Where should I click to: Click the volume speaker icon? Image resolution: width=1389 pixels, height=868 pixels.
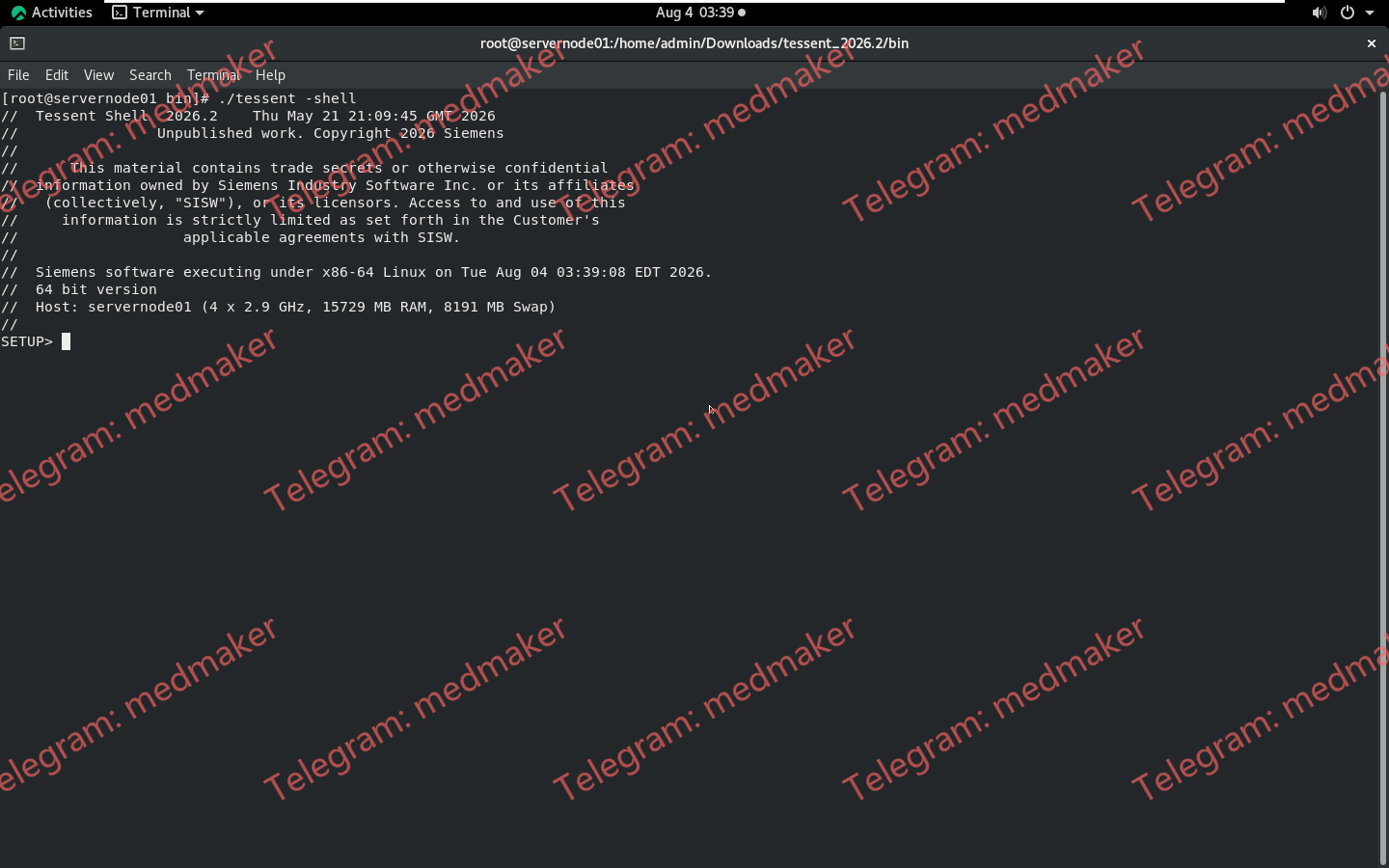coord(1319,13)
